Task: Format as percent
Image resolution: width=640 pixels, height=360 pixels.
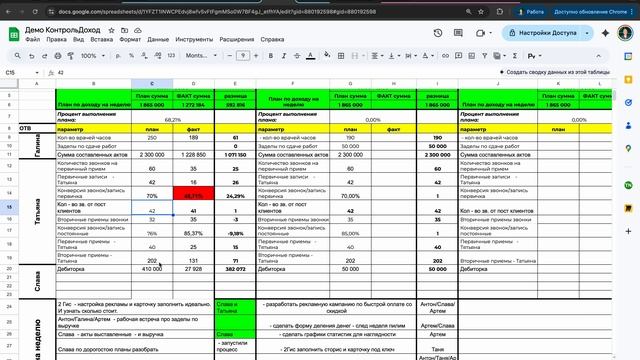Action: (x=131, y=56)
